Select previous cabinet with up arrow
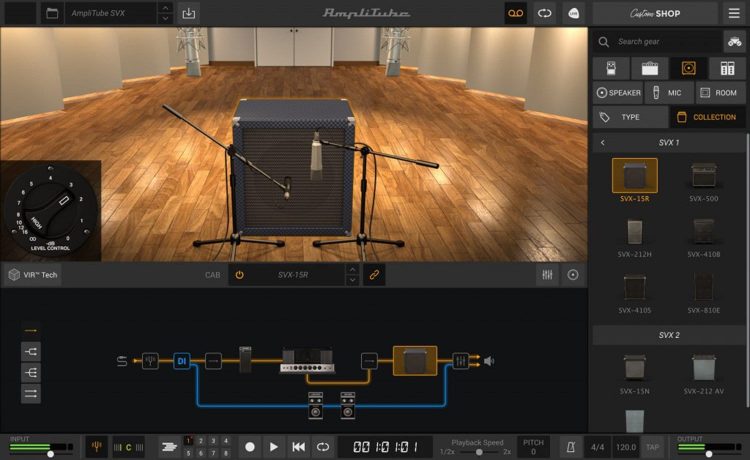This screenshot has height=460, width=750. (x=352, y=270)
